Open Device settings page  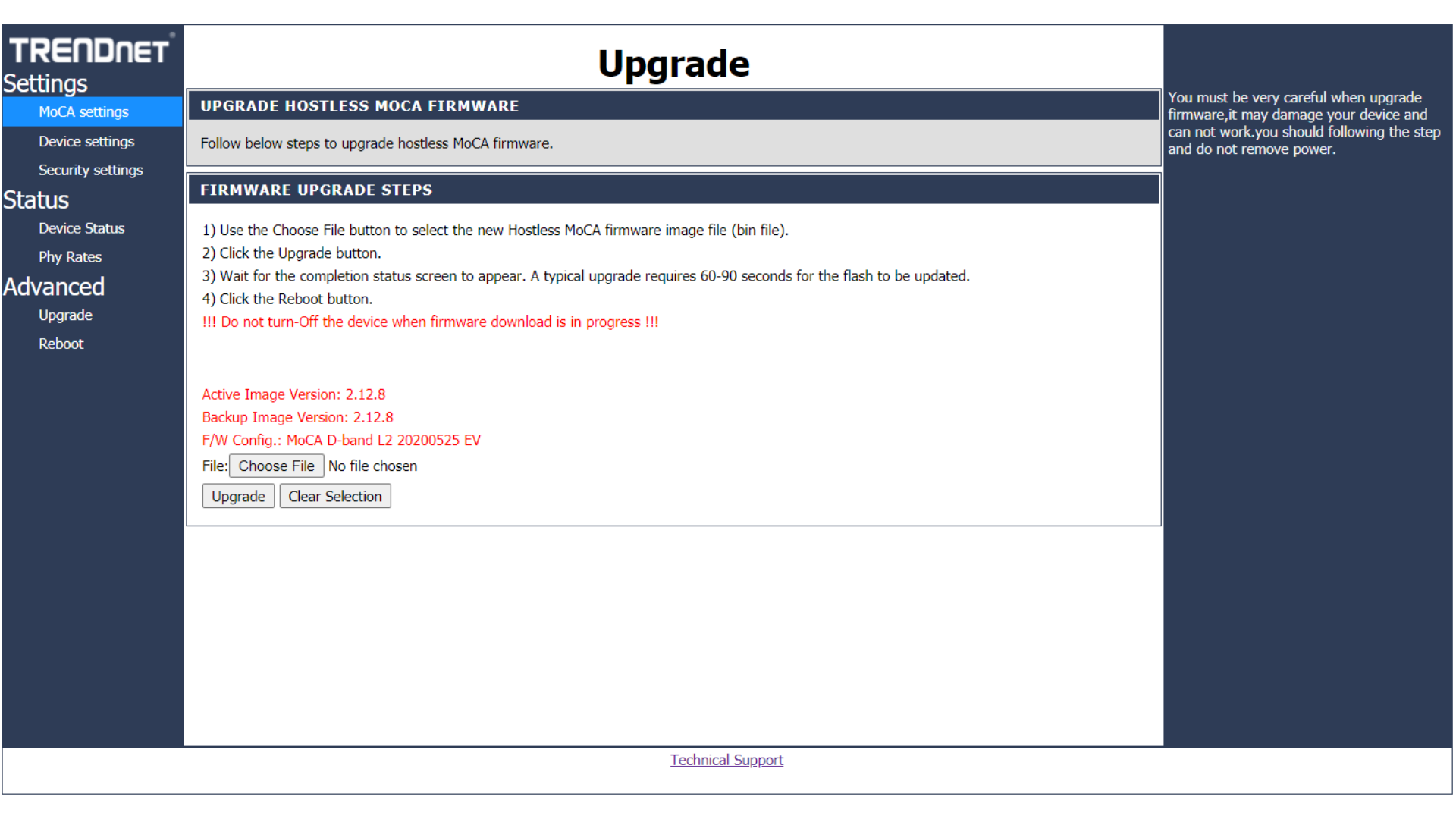[x=86, y=142]
